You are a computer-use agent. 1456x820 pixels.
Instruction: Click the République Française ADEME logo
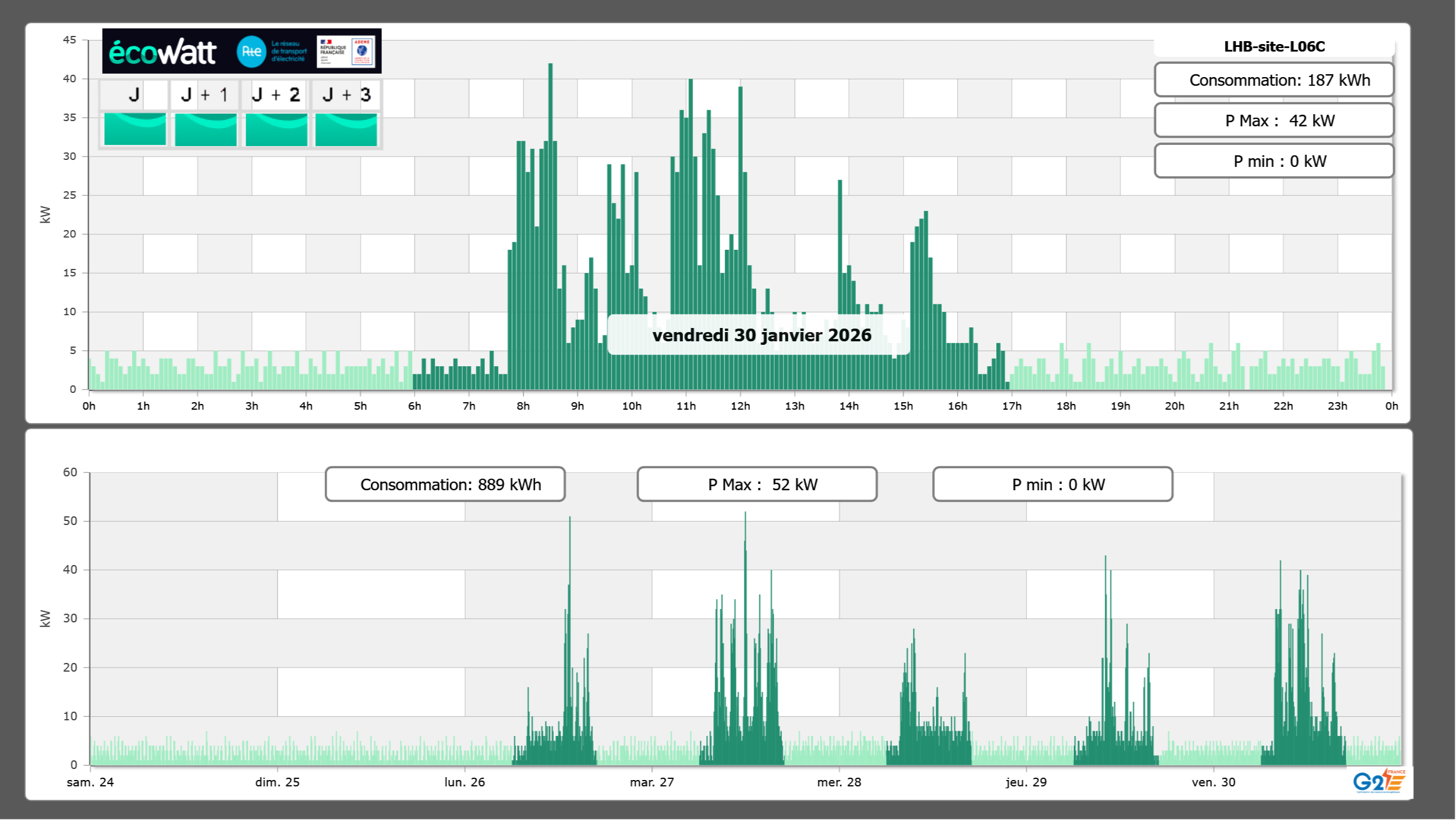click(346, 52)
